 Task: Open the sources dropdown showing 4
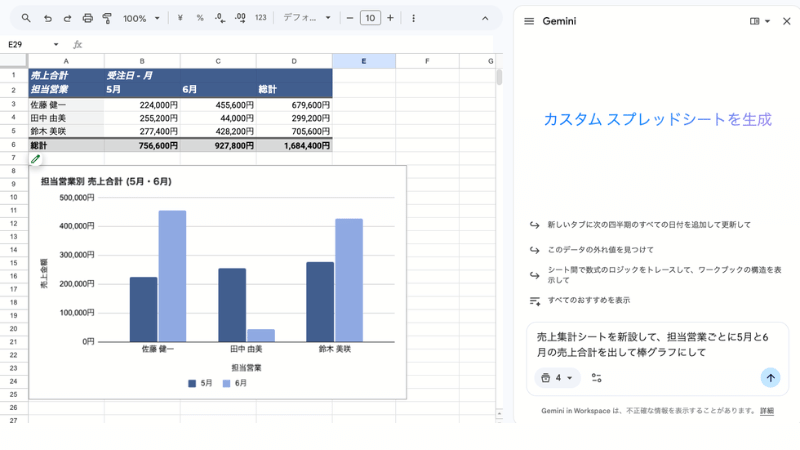point(557,378)
